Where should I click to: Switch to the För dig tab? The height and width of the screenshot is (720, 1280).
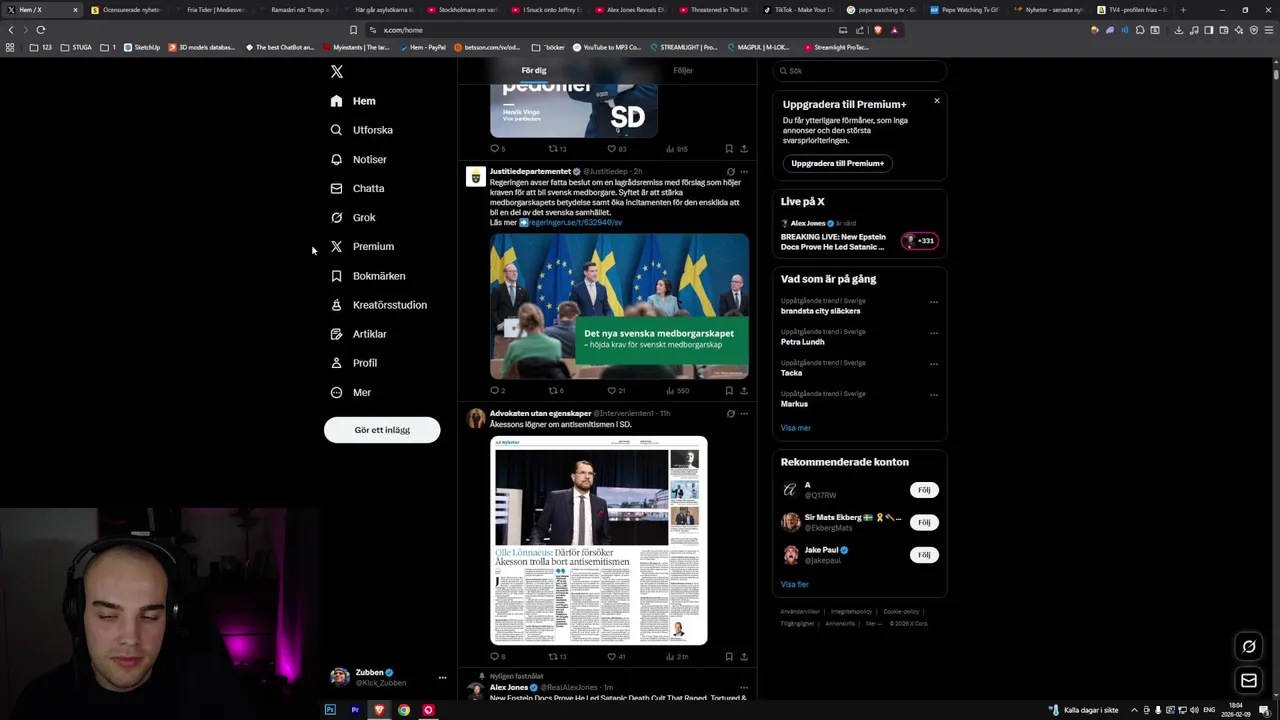tap(534, 71)
